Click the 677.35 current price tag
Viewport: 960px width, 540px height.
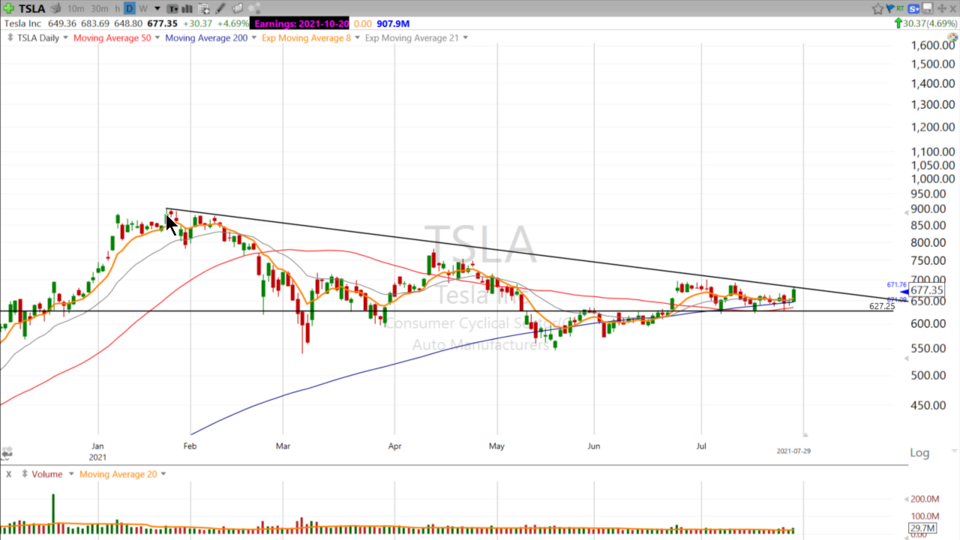(x=926, y=290)
